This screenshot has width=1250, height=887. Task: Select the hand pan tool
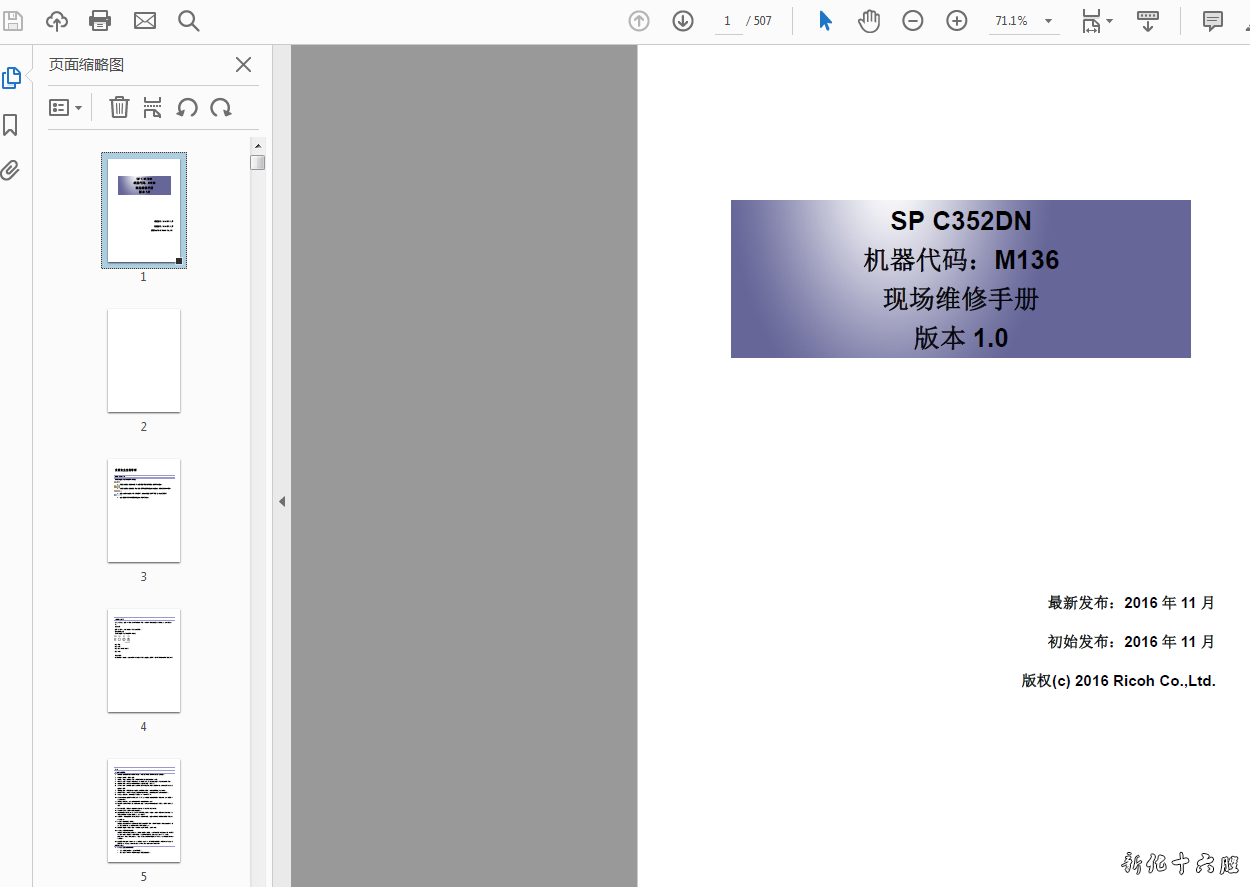pyautogui.click(x=869, y=21)
